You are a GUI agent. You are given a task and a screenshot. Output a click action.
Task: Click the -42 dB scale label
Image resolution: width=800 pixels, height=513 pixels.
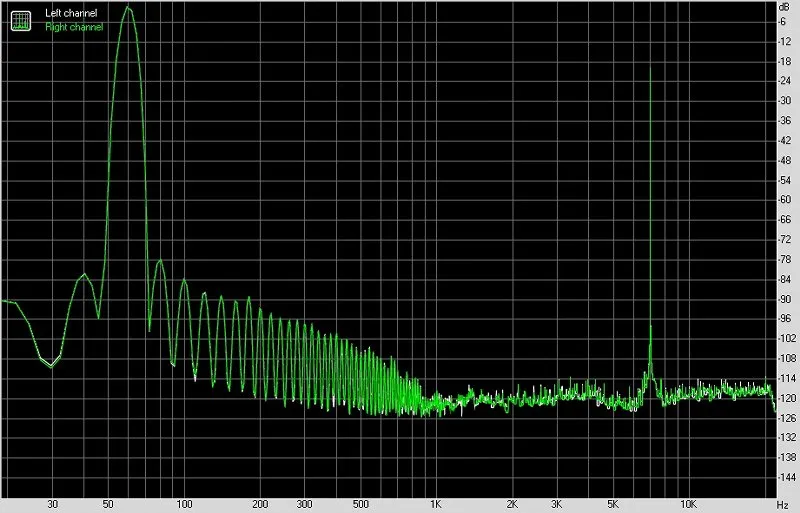pyautogui.click(x=785, y=141)
